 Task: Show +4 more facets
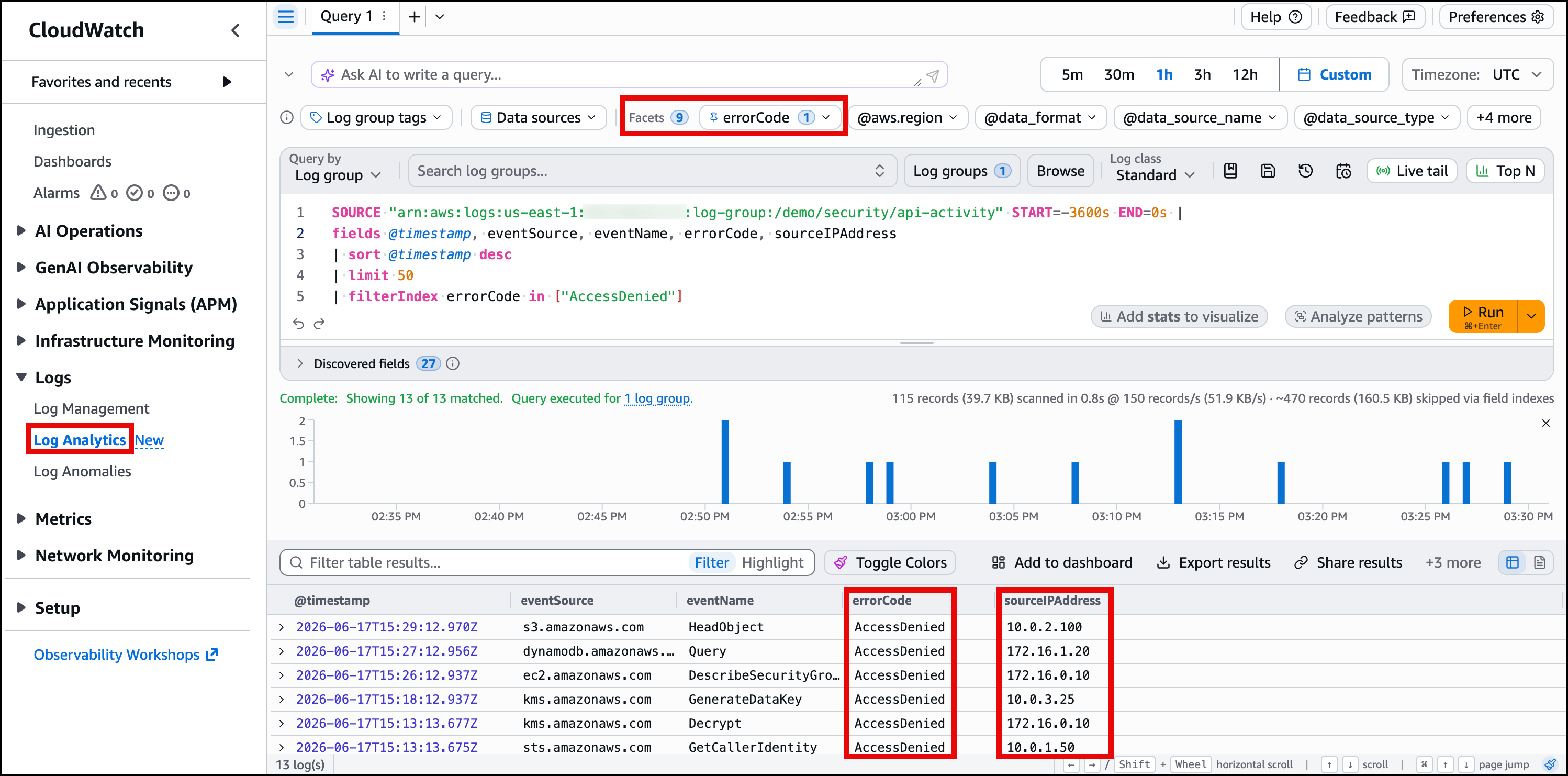point(1504,118)
